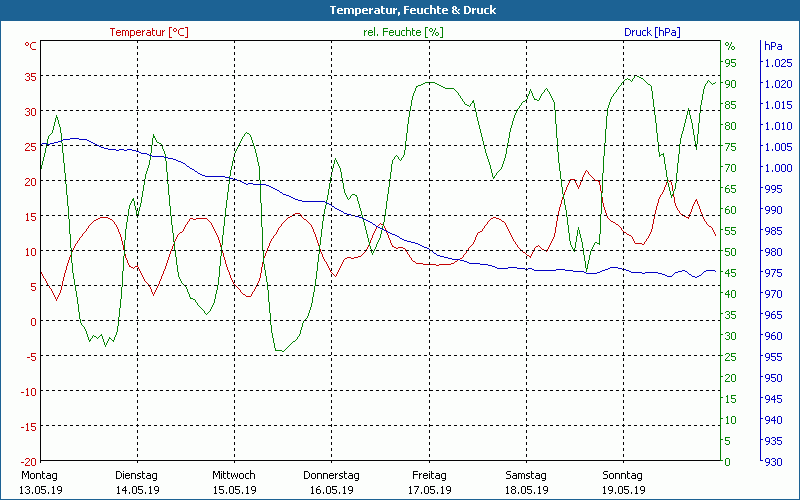This screenshot has width=800, height=500.
Task: Click the blue 'hPa' unit label
Action: click(773, 46)
